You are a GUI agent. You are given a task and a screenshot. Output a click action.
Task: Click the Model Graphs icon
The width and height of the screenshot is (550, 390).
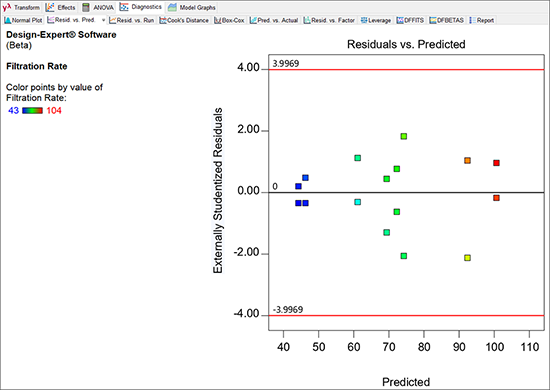pos(172,7)
